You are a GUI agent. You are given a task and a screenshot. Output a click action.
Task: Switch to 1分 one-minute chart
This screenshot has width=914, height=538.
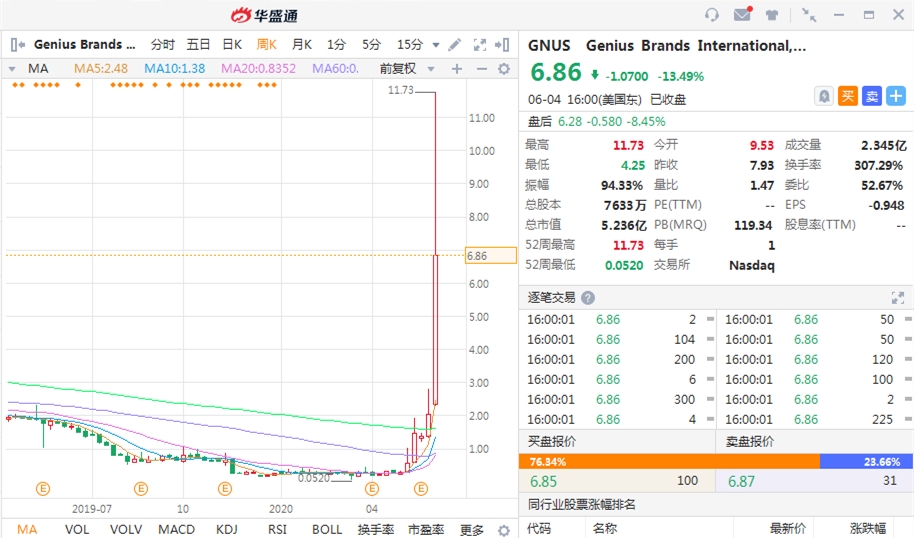tap(336, 44)
